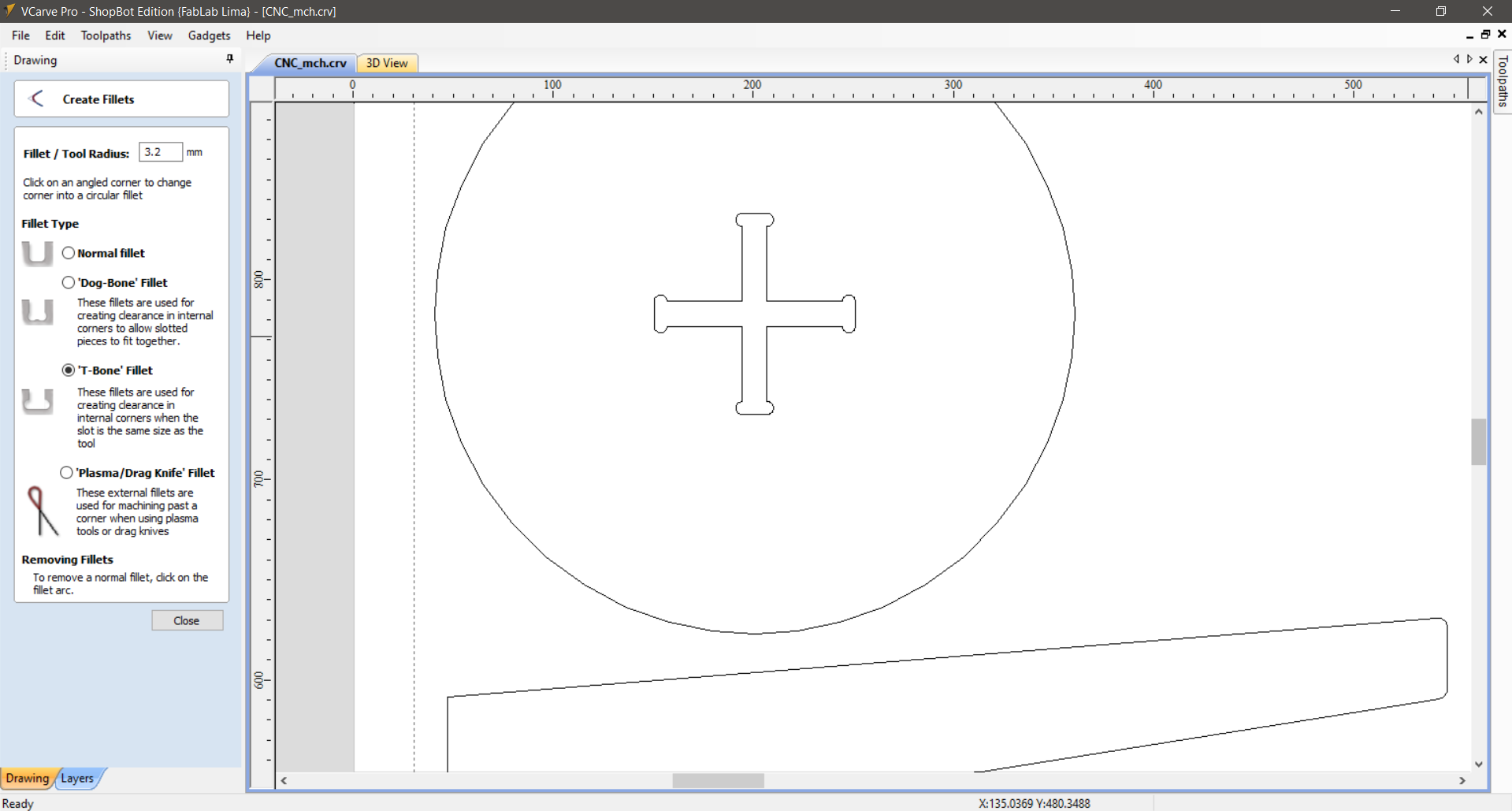Screen dimensions: 1512x811
Task: Click the scroll up arrow of canvas
Action: click(x=1478, y=112)
